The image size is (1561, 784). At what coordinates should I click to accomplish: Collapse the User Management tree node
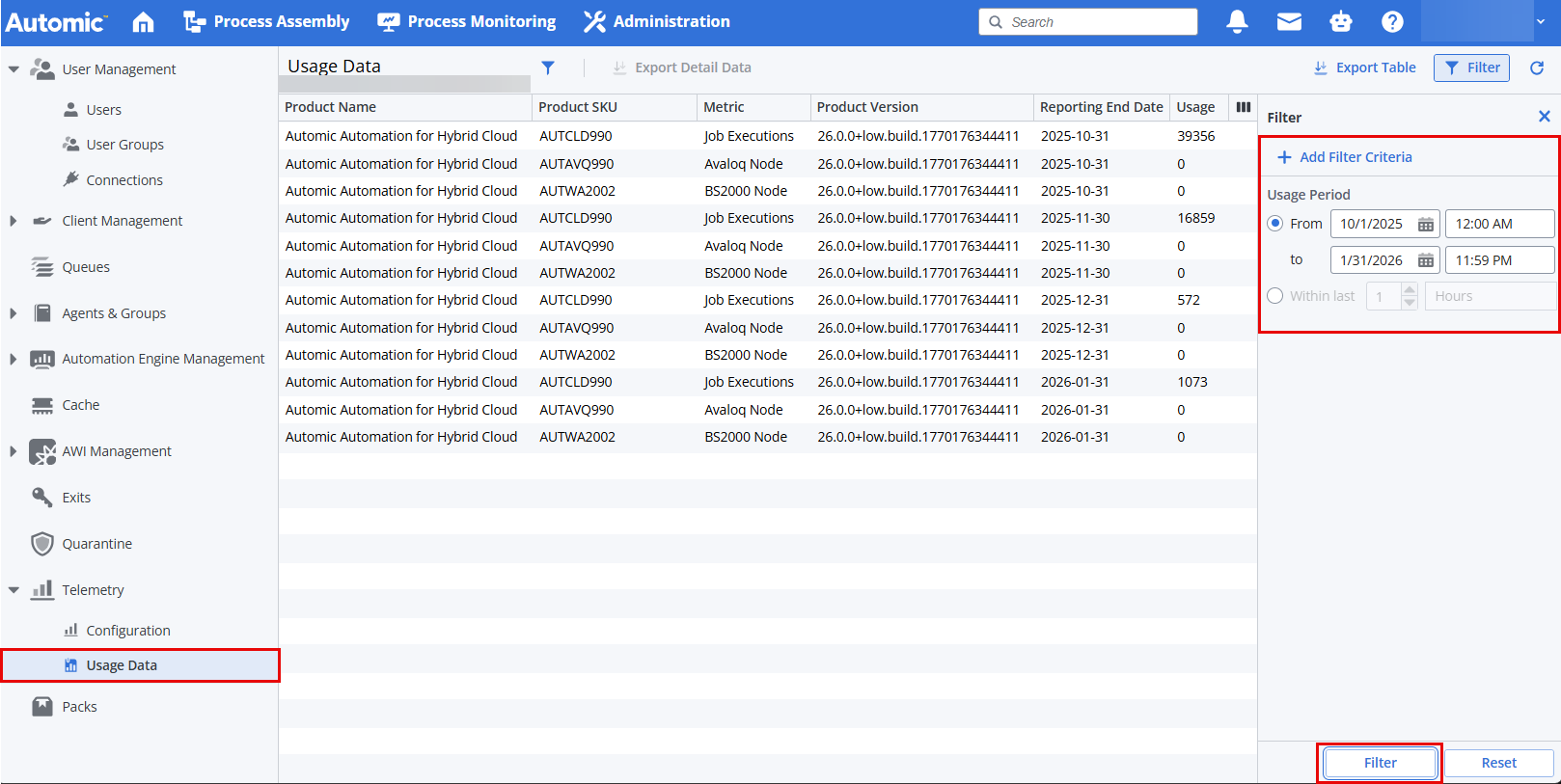pyautogui.click(x=14, y=69)
